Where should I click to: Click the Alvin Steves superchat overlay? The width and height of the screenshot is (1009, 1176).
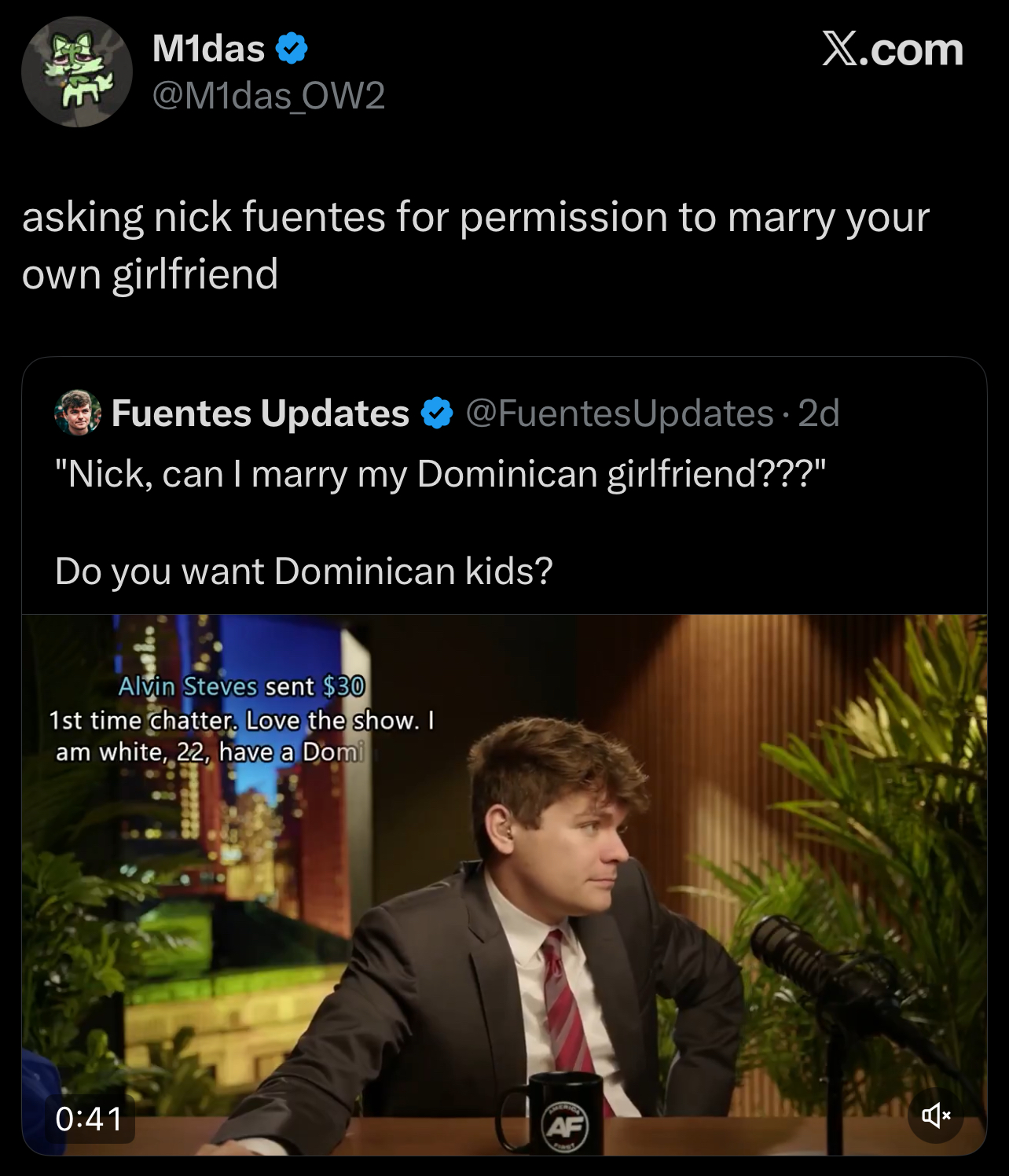tap(241, 719)
